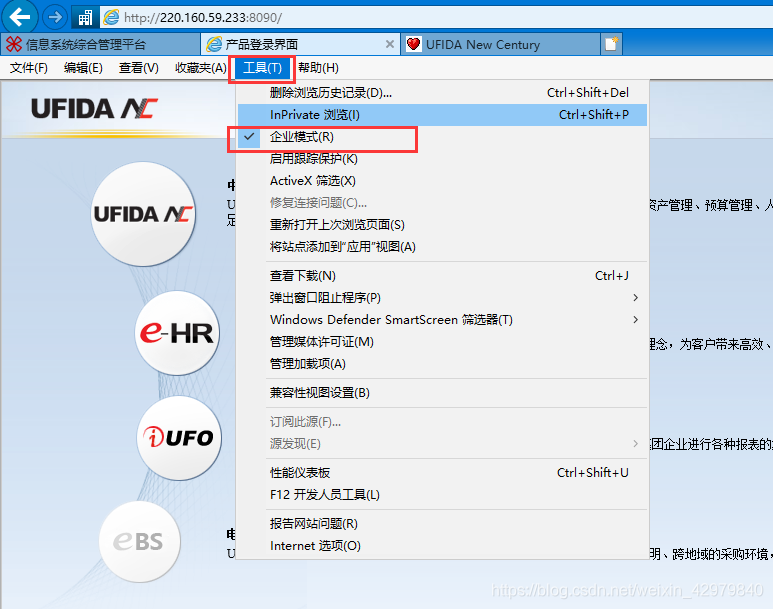Click the iUFO round product button
The height and width of the screenshot is (609, 773).
pos(179,438)
